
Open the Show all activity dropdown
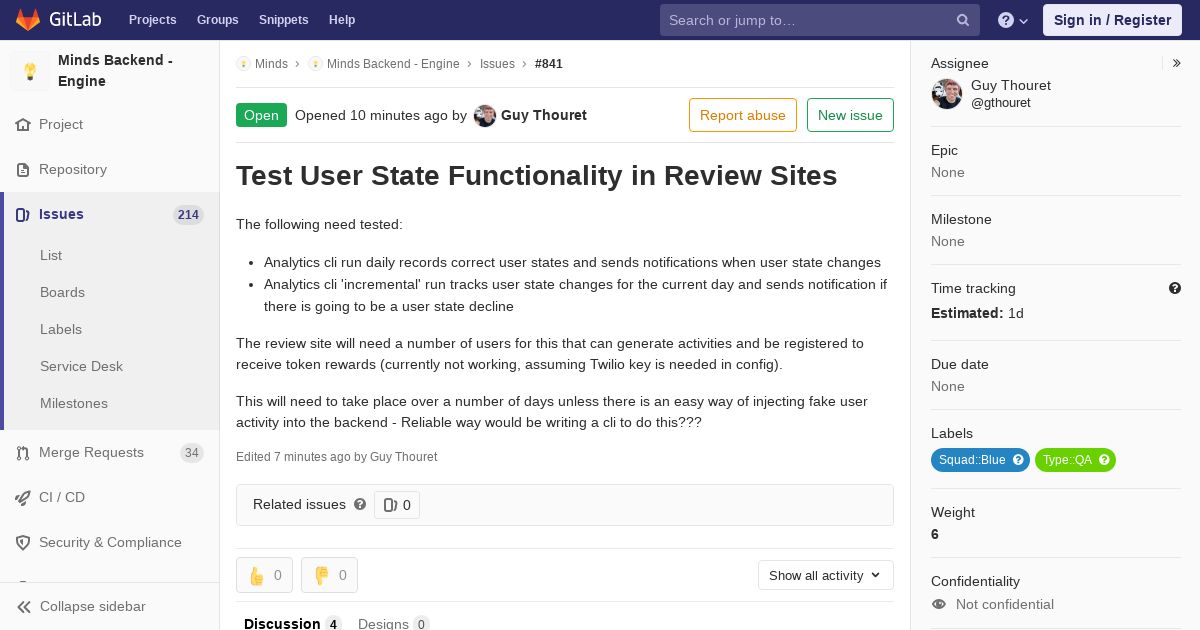[x=825, y=575]
